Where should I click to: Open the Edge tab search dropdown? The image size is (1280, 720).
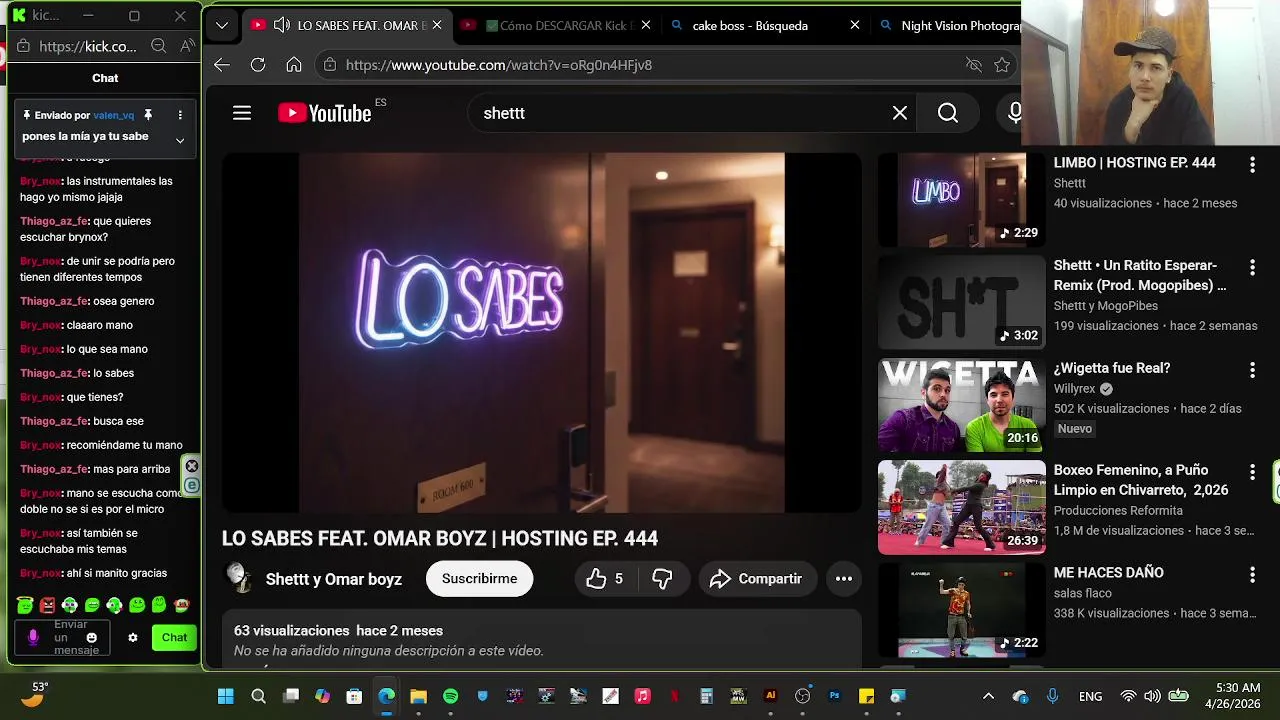(x=222, y=25)
